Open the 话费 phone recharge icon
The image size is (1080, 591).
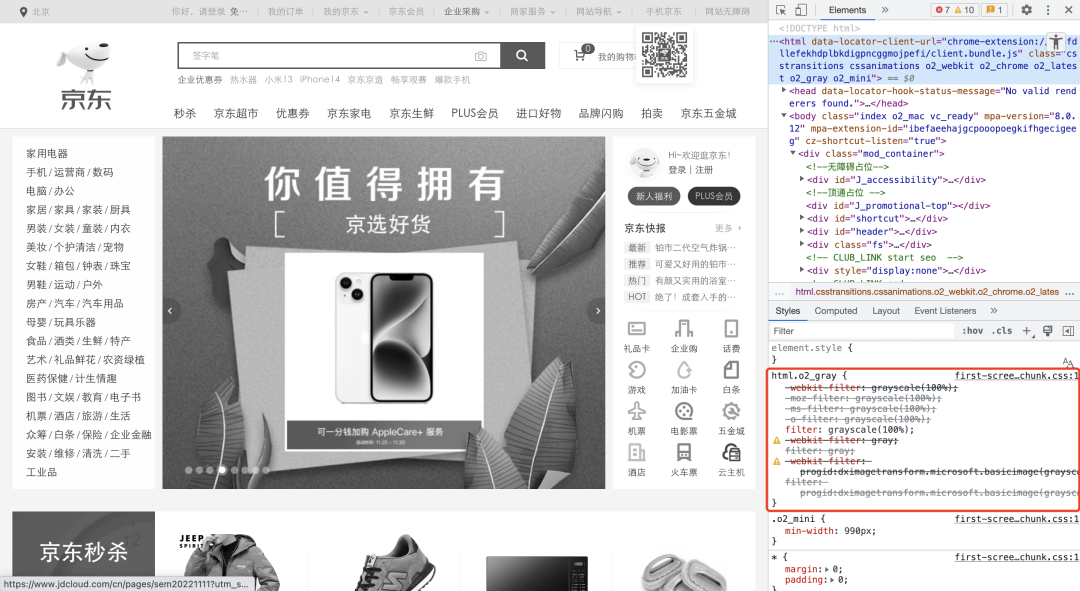(x=731, y=329)
